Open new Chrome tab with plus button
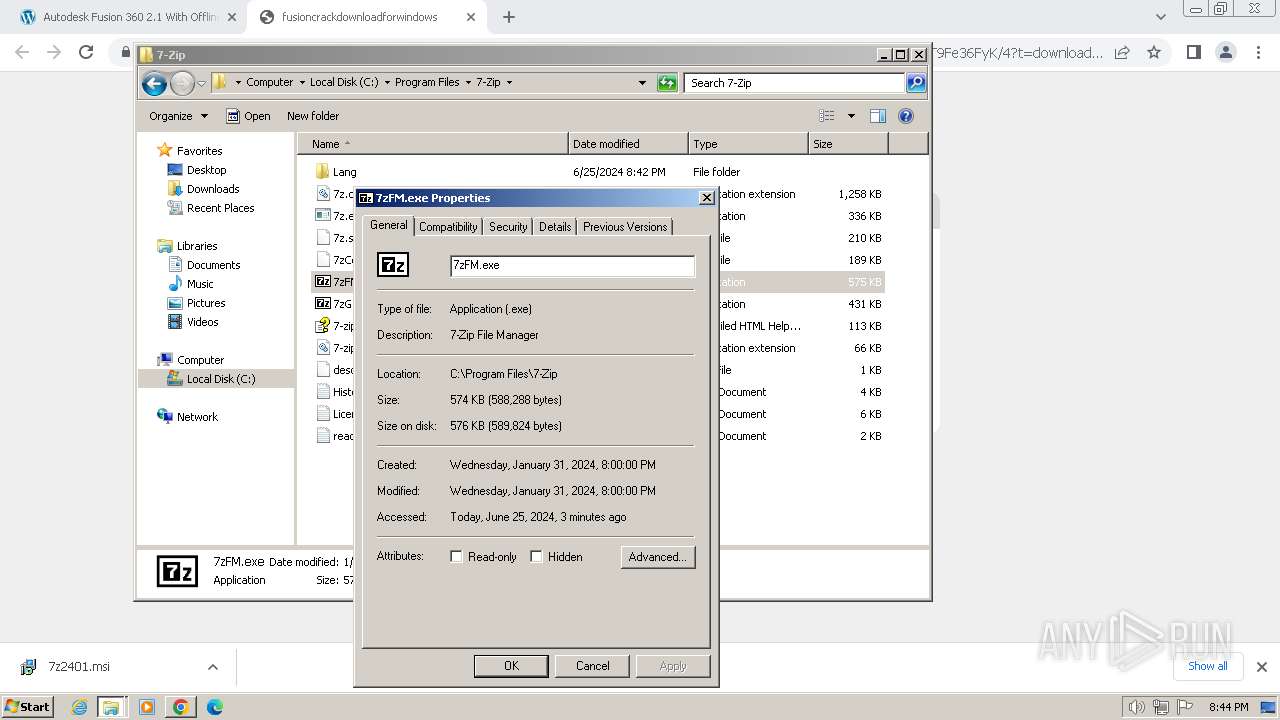1280x720 pixels. (x=509, y=17)
